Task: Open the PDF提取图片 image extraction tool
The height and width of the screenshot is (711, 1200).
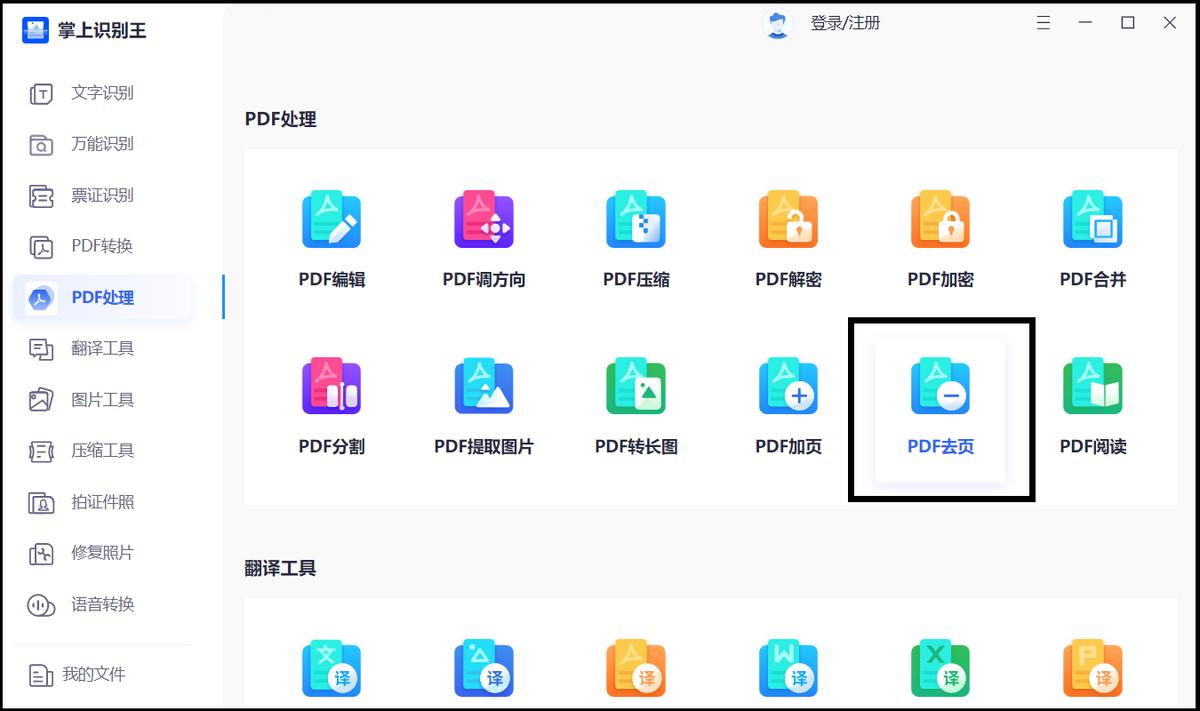Action: tap(483, 400)
